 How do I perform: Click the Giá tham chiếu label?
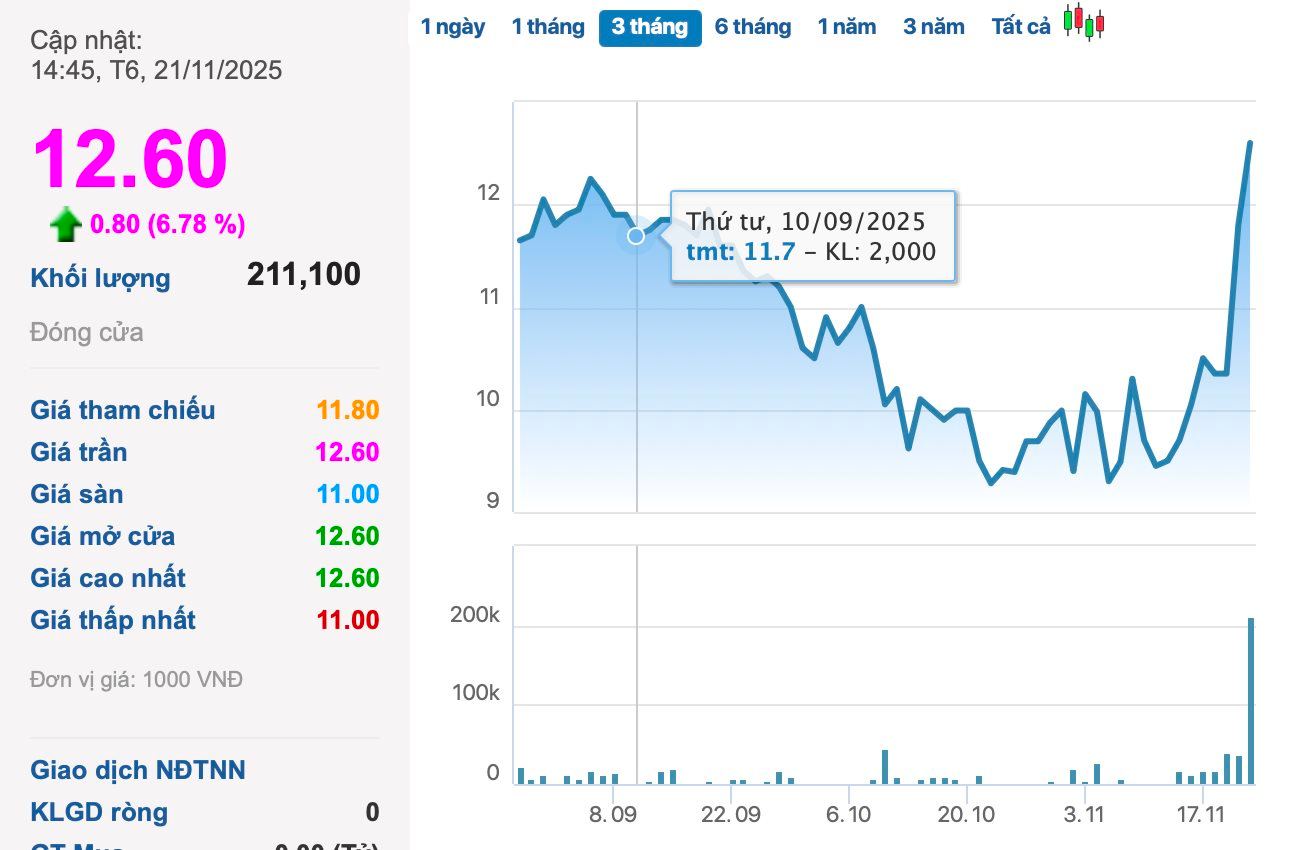[x=123, y=410]
